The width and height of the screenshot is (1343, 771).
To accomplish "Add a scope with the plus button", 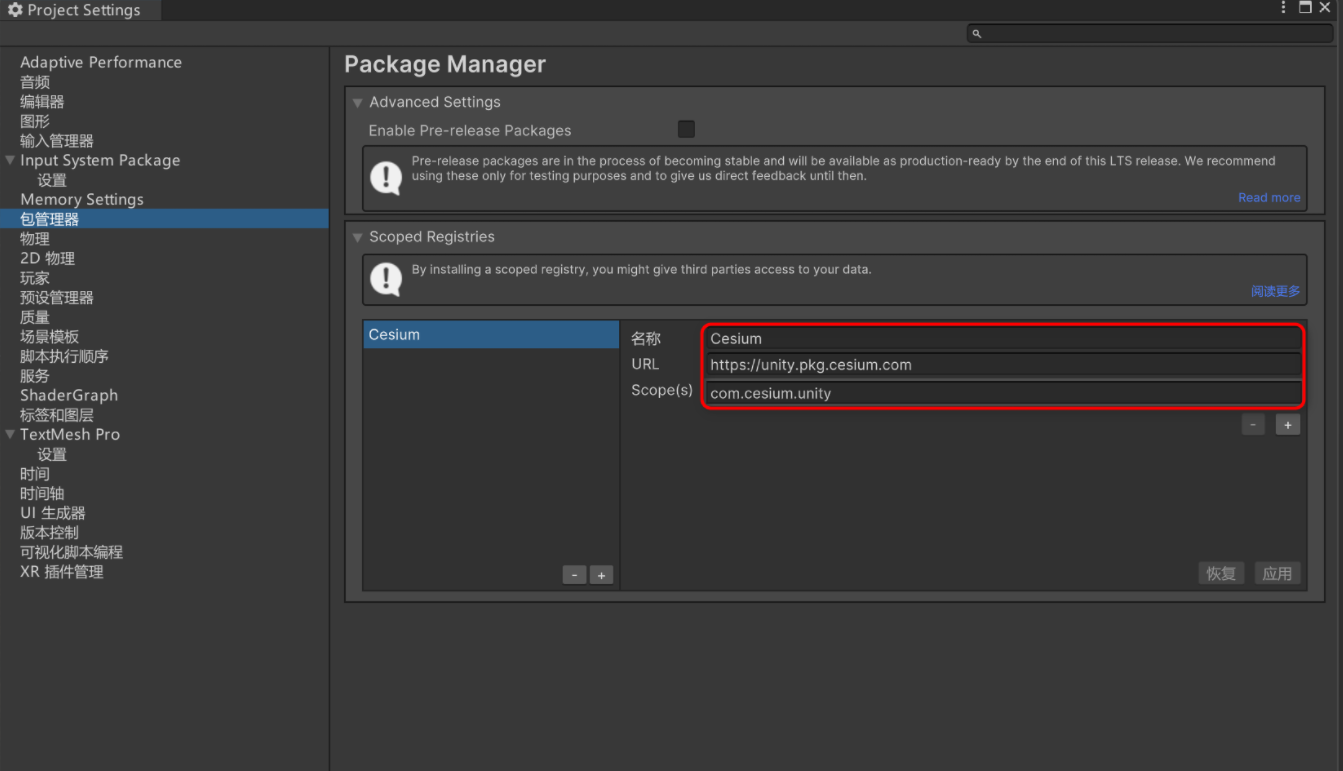I will (x=1288, y=425).
